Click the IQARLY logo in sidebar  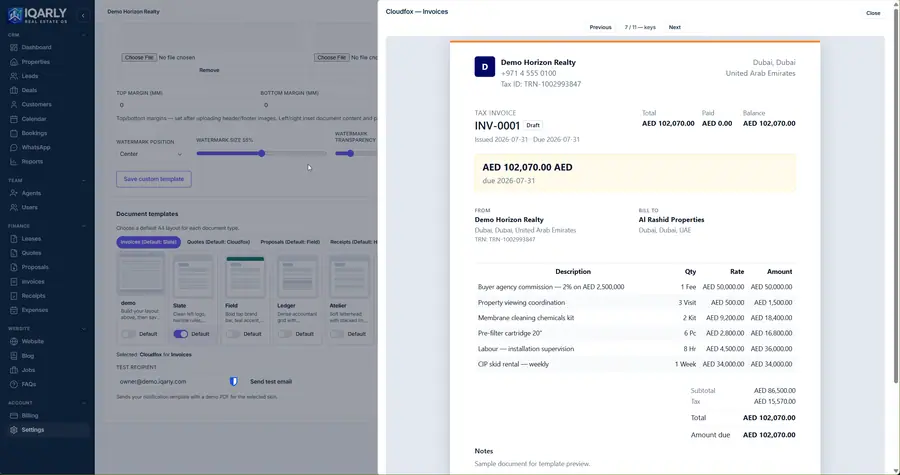point(37,15)
